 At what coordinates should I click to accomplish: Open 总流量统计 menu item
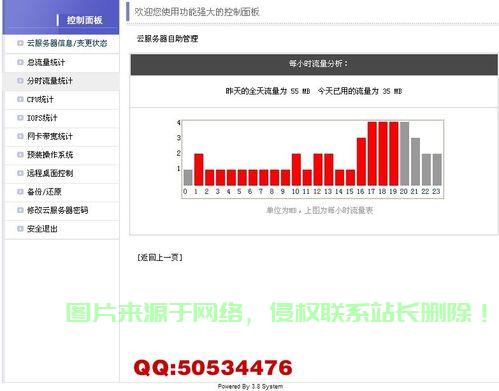click(x=46, y=62)
